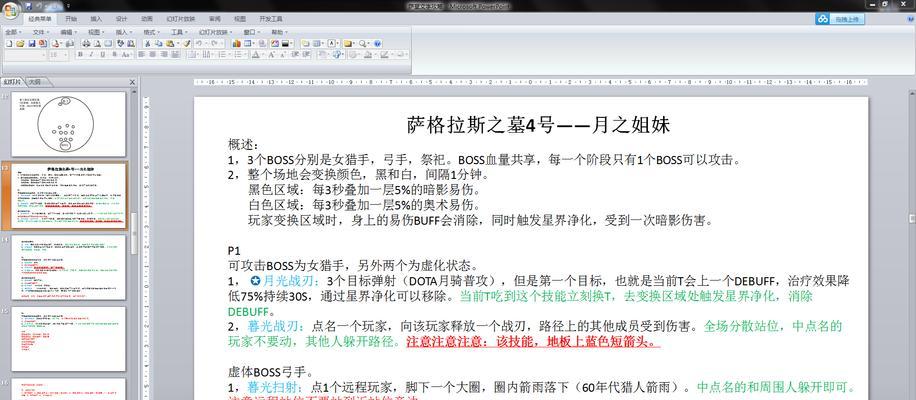Image resolution: width=916 pixels, height=400 pixels.
Task: Print using the printer icon
Action: point(86,44)
